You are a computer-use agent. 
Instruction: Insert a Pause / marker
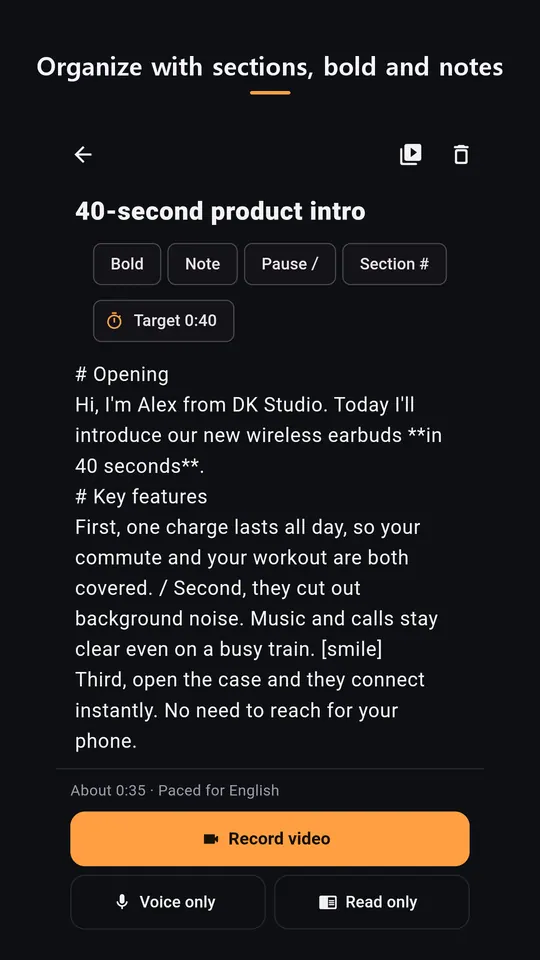click(x=290, y=264)
